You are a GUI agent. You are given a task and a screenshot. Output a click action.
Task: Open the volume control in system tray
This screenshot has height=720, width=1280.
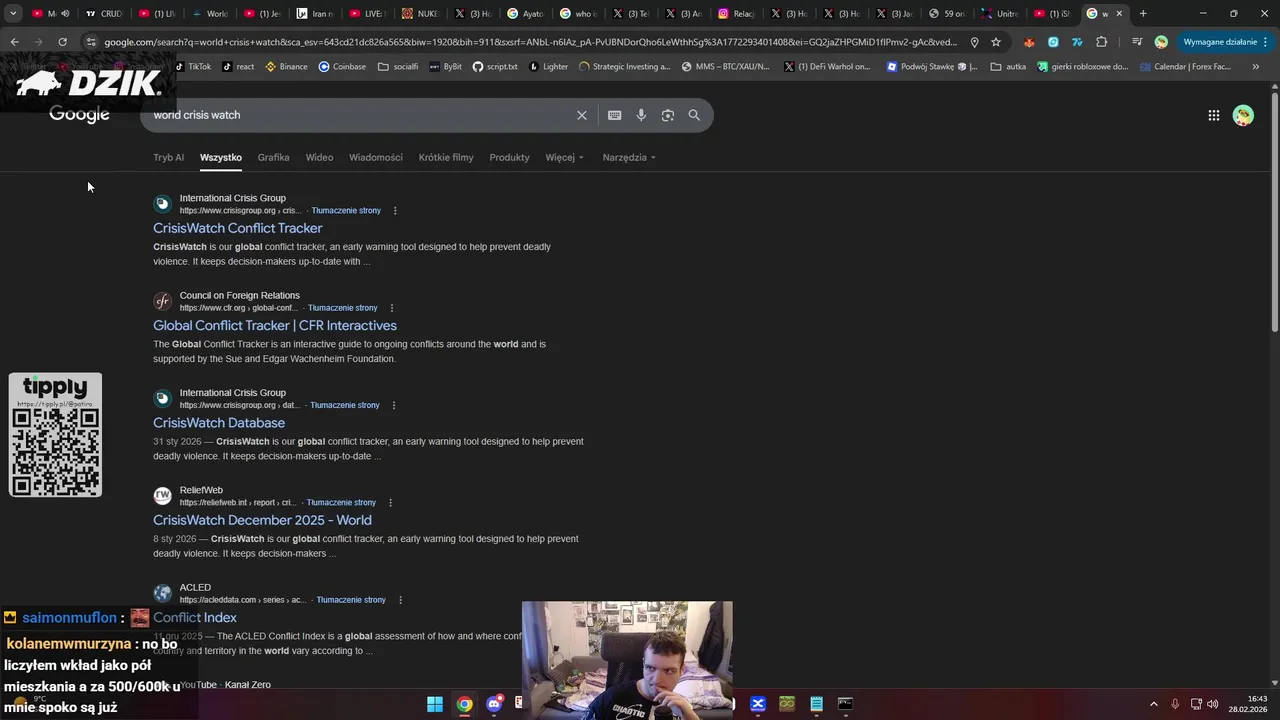click(x=1213, y=704)
